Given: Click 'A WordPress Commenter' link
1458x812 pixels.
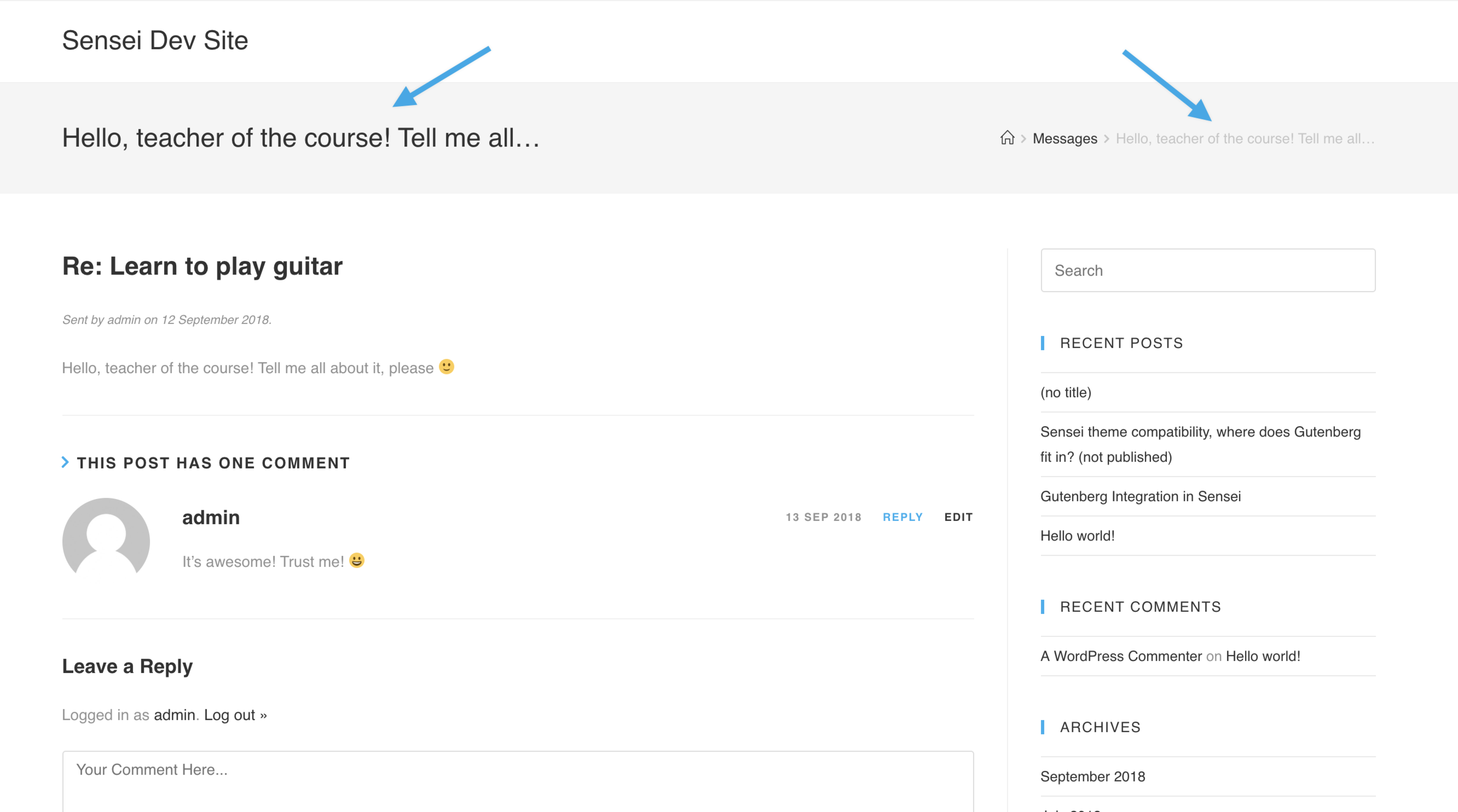Looking at the screenshot, I should point(1121,656).
